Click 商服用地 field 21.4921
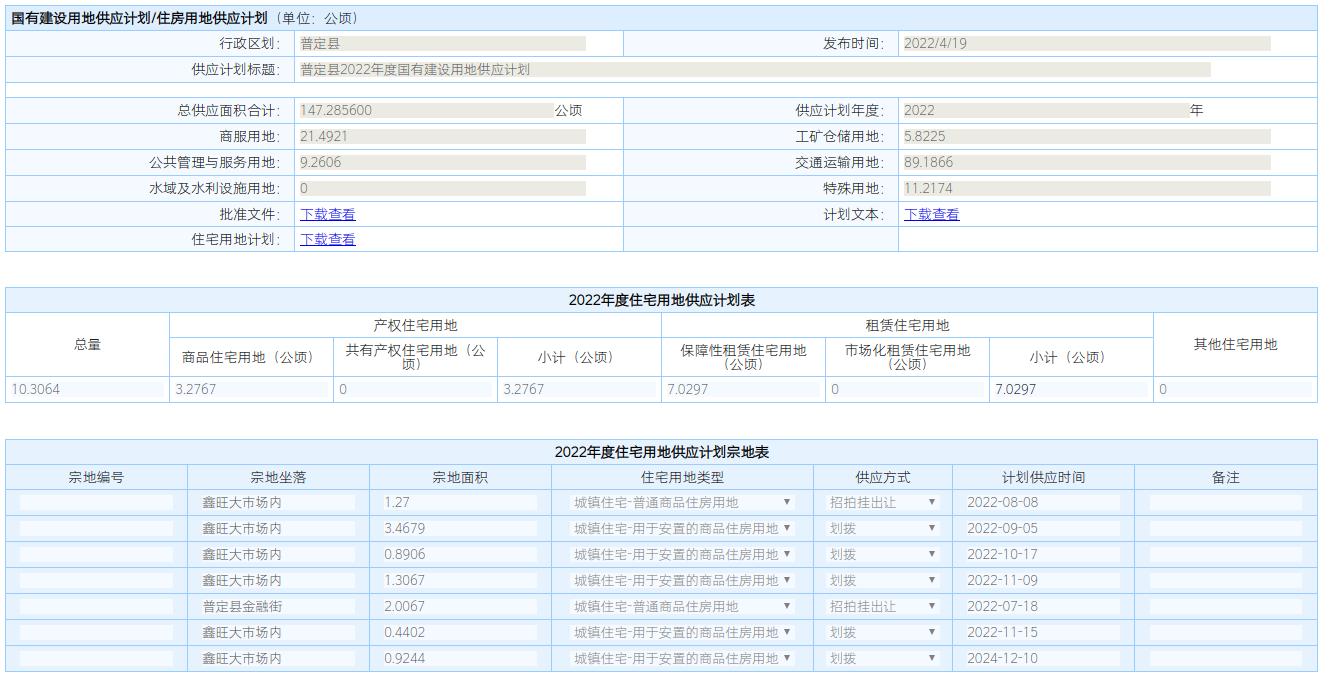 pyautogui.click(x=442, y=136)
